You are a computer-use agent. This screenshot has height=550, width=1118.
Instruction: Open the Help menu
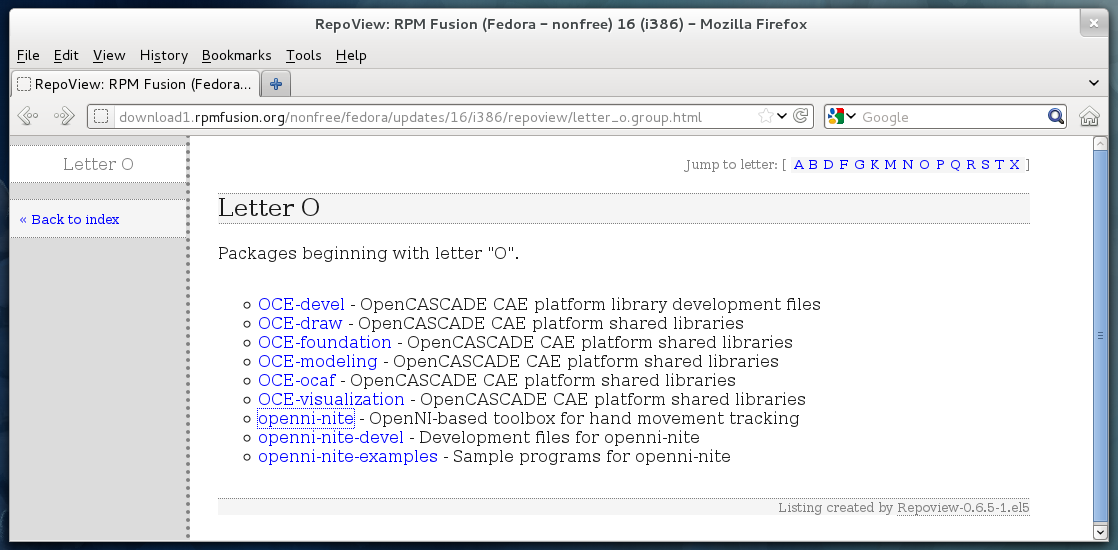click(351, 55)
